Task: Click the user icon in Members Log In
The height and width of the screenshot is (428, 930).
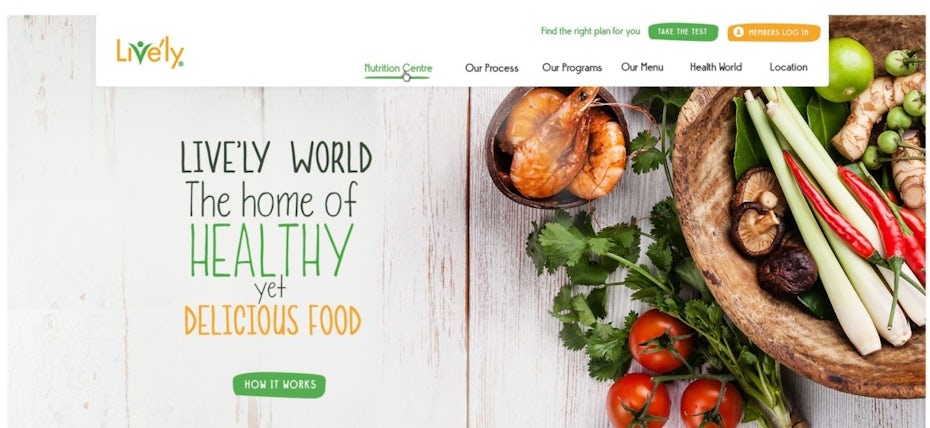Action: (738, 33)
